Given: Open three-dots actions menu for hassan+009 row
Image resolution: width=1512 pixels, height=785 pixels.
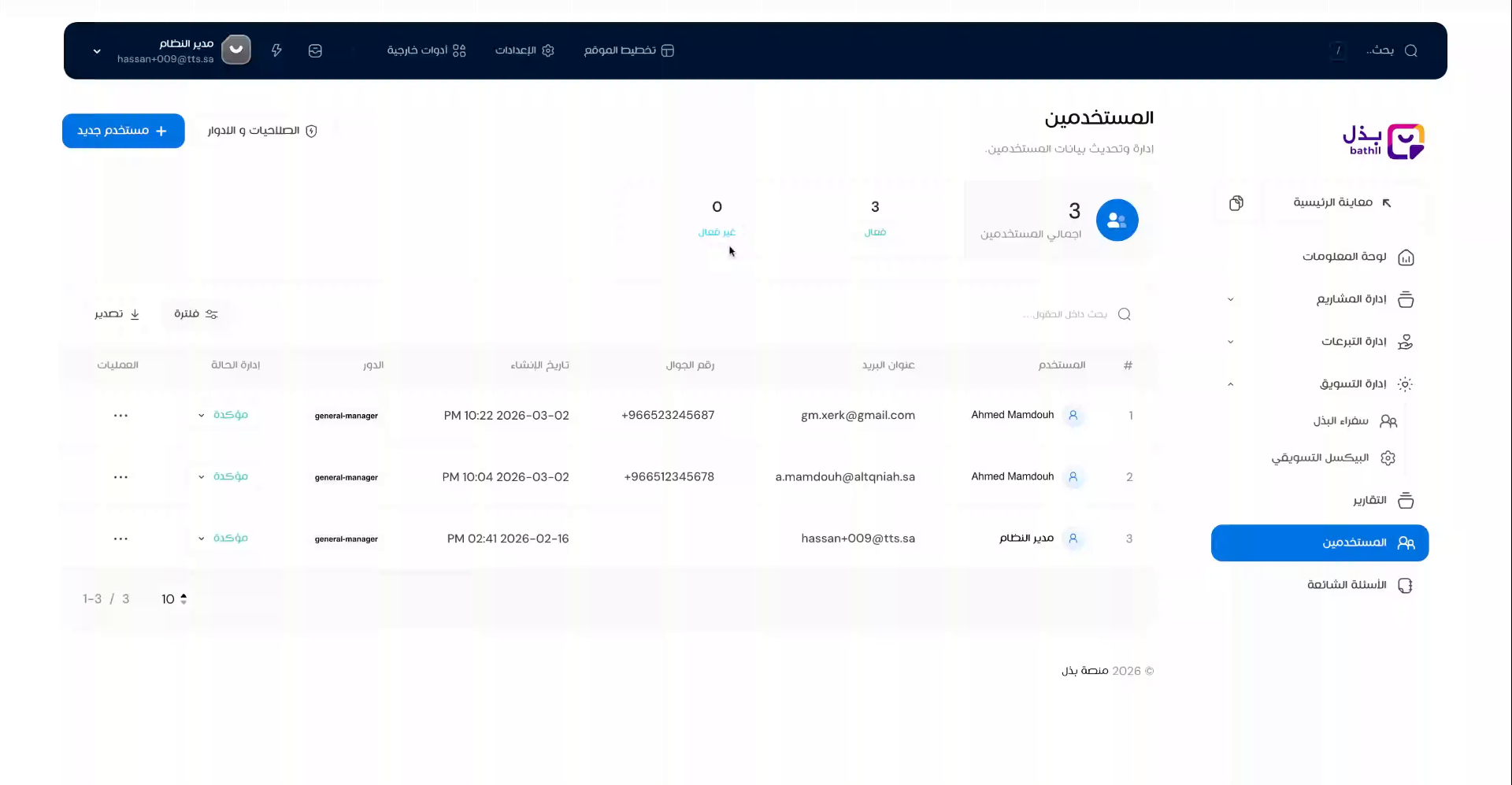Looking at the screenshot, I should coord(120,539).
